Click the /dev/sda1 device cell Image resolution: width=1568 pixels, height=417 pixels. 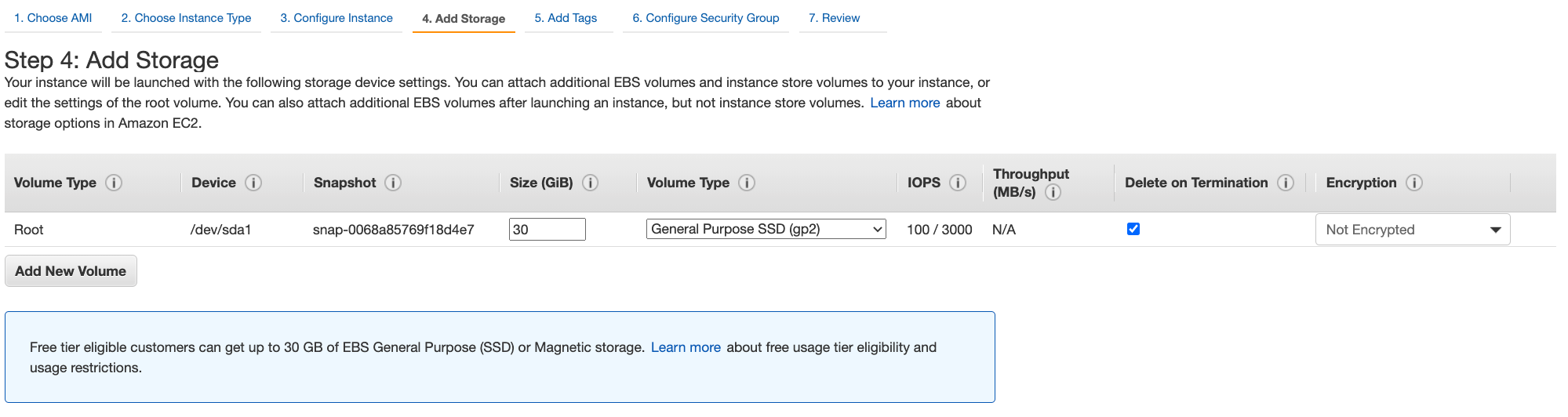click(x=221, y=230)
